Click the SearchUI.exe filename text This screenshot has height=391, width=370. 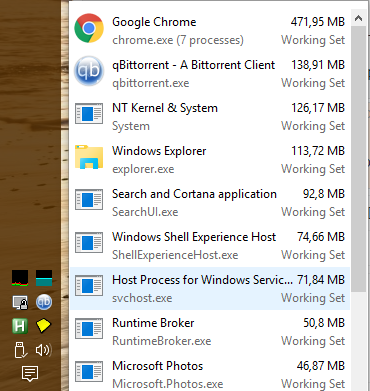tap(145, 212)
